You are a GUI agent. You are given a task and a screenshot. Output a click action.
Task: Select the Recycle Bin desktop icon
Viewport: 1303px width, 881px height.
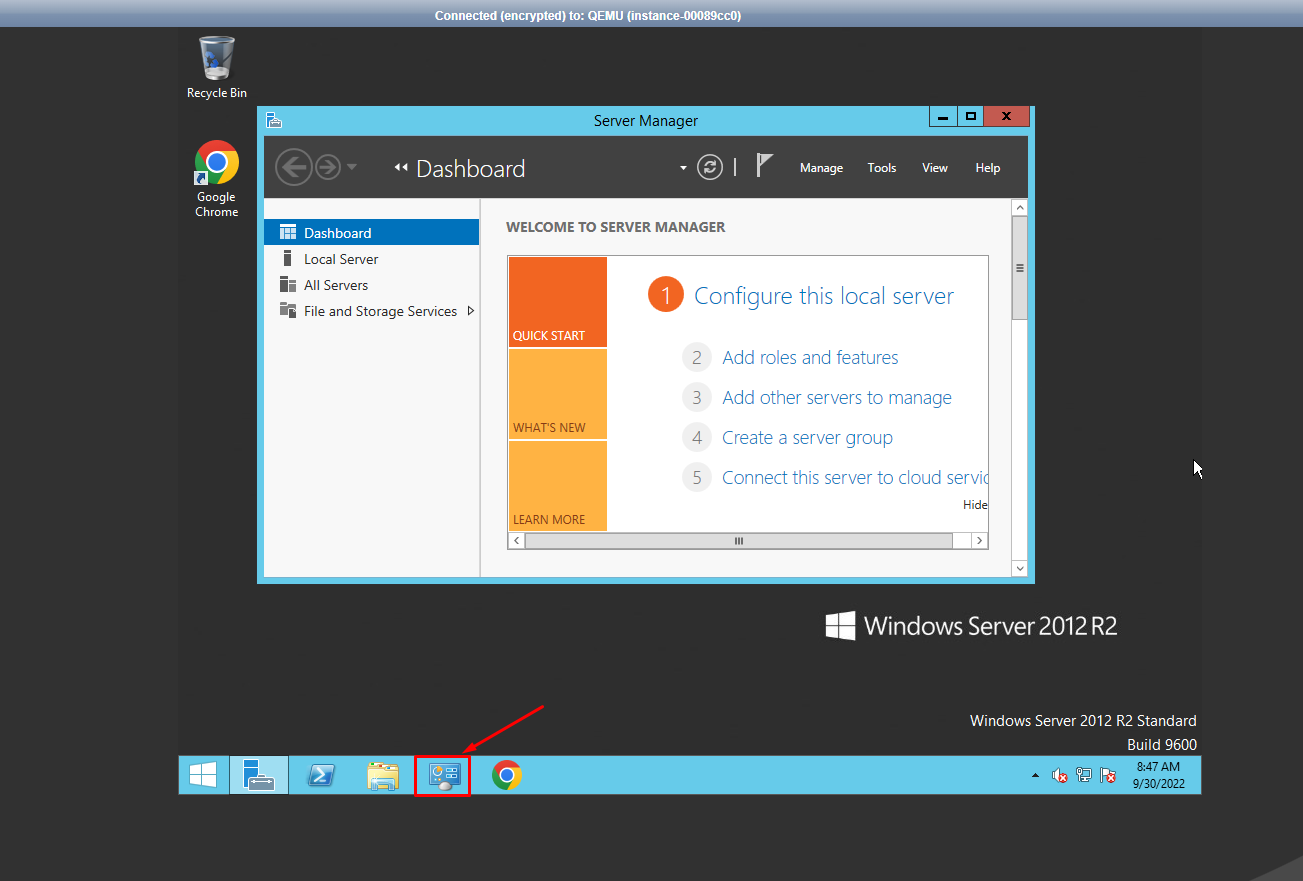point(217,67)
